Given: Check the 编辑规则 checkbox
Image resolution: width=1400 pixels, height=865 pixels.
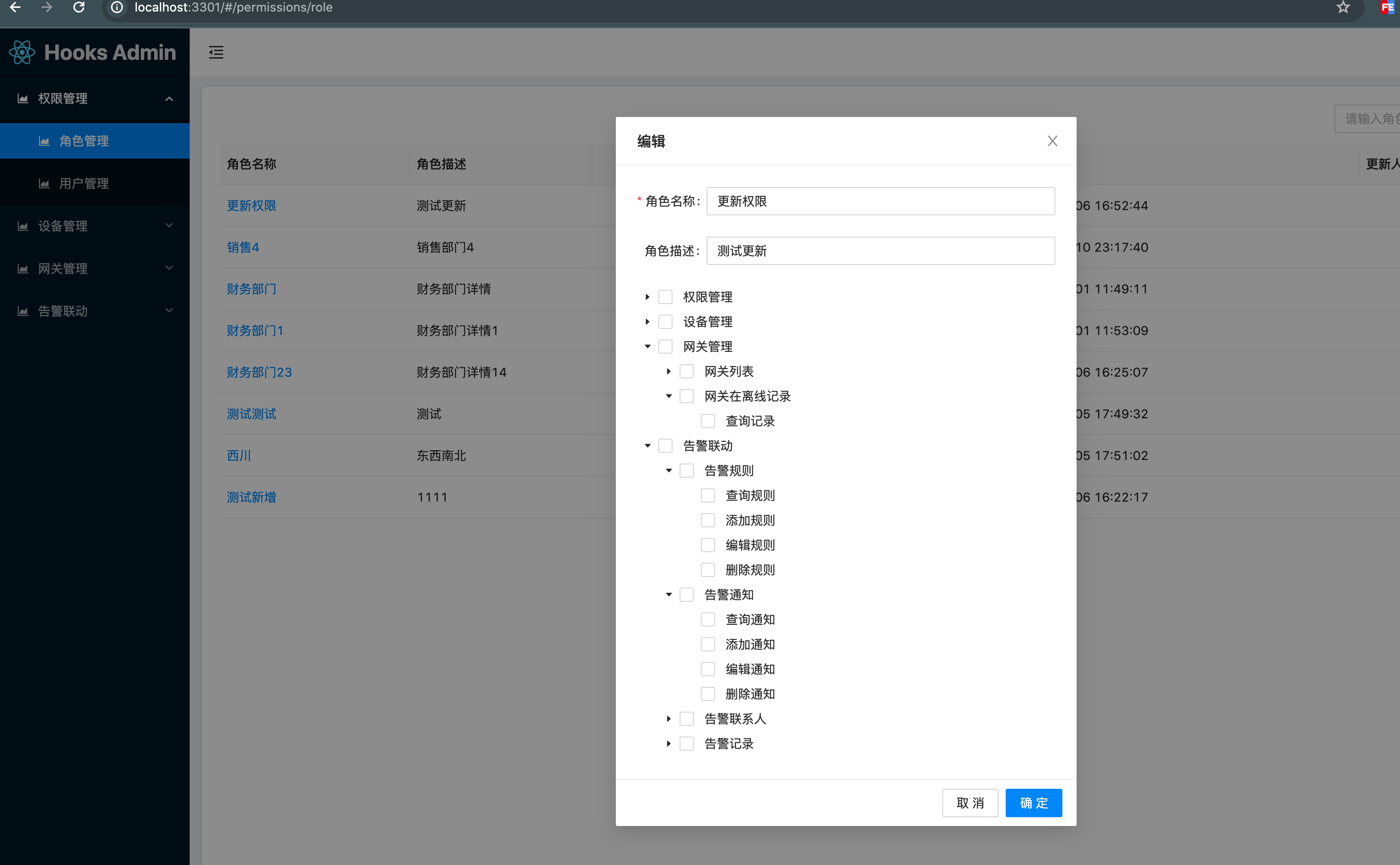Looking at the screenshot, I should coord(708,545).
